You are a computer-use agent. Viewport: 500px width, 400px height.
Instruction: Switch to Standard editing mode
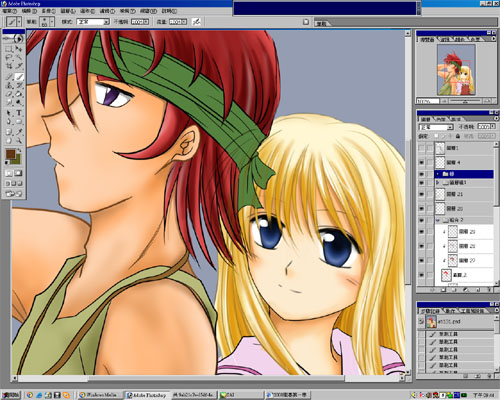click(x=9, y=173)
